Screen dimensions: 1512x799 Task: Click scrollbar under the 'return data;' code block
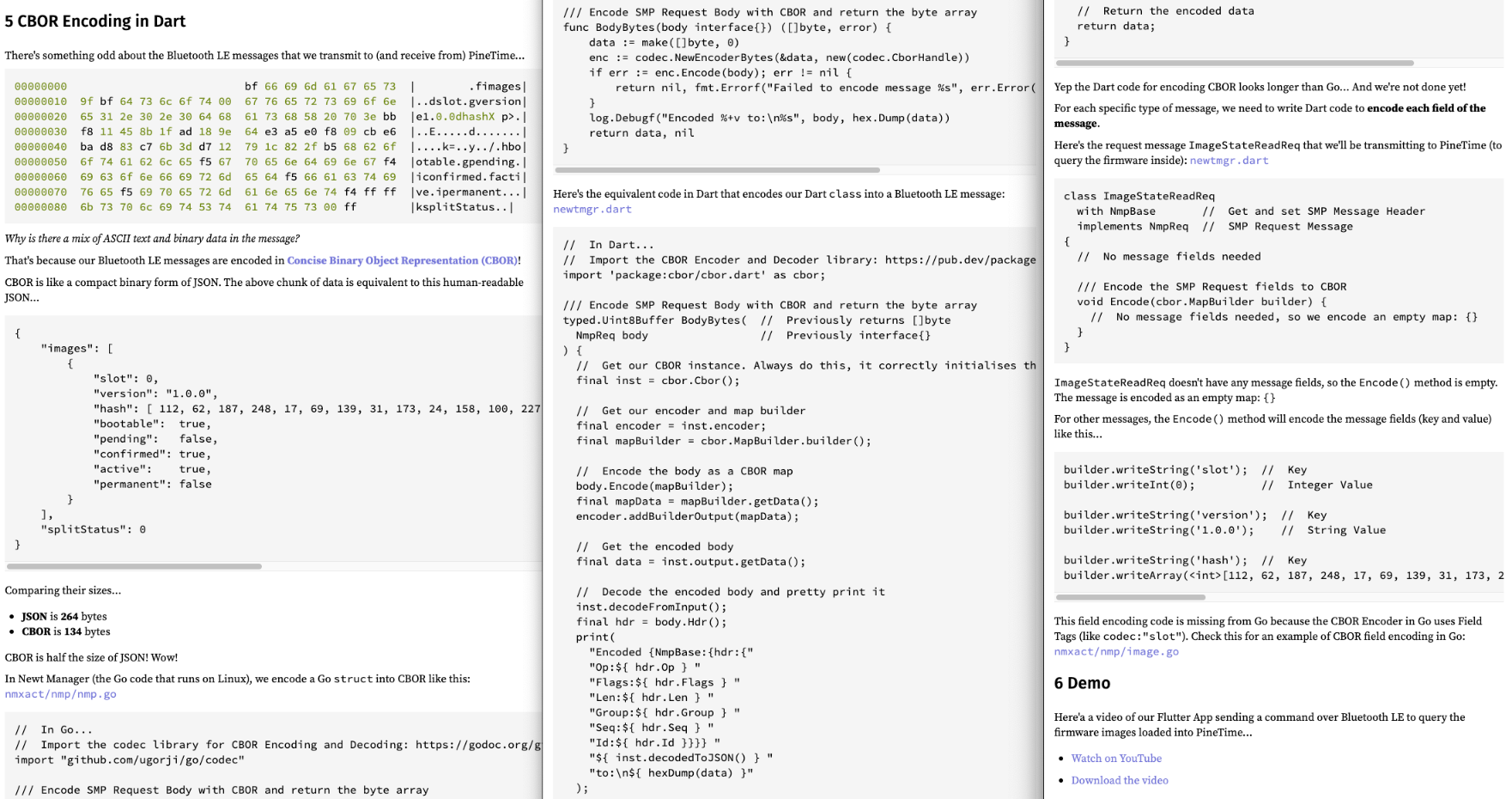coord(1235,64)
